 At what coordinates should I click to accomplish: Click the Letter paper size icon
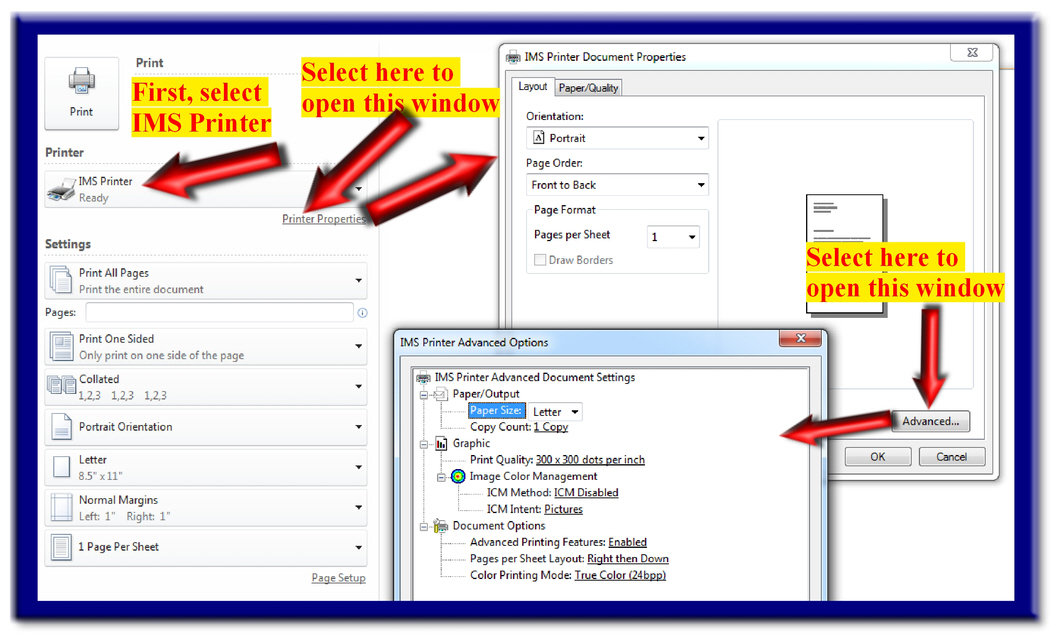[x=62, y=467]
